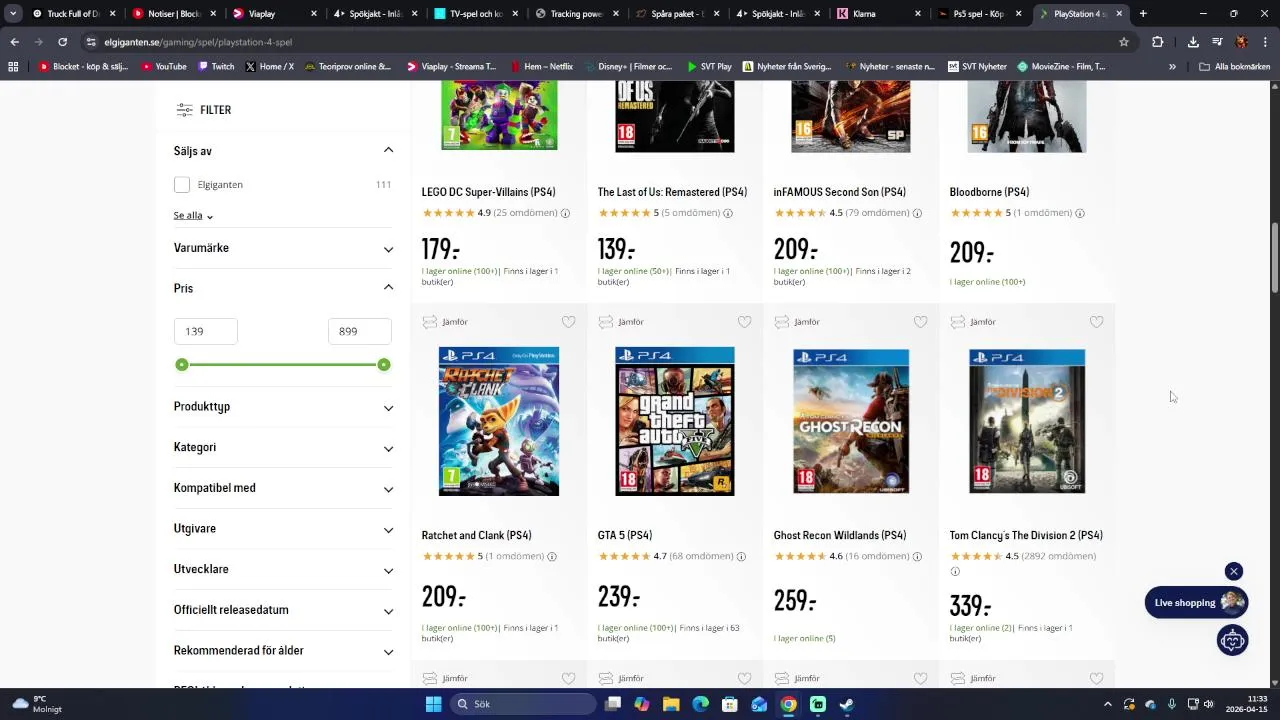
Task: Open the YouTube bookmark
Action: [164, 67]
